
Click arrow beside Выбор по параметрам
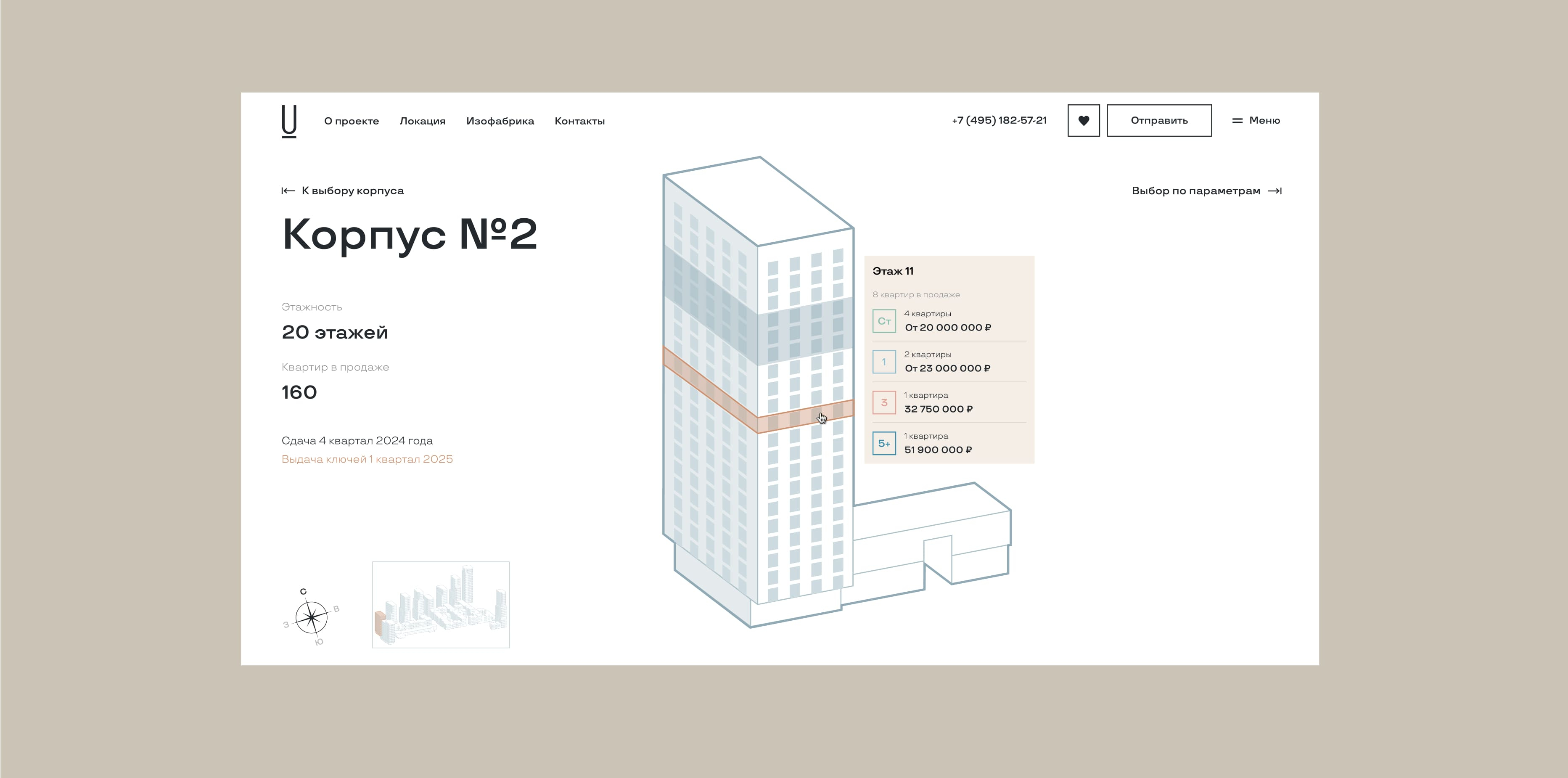[1274, 191]
